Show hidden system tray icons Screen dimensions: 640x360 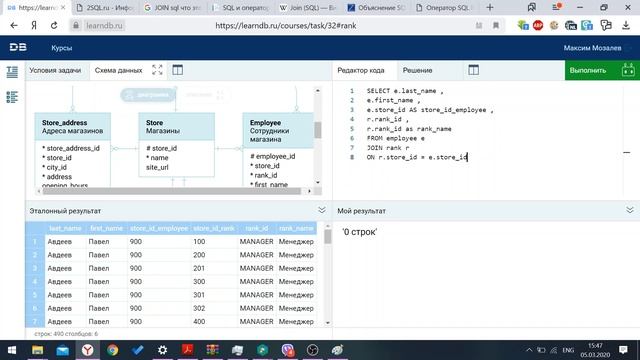(x=529, y=350)
